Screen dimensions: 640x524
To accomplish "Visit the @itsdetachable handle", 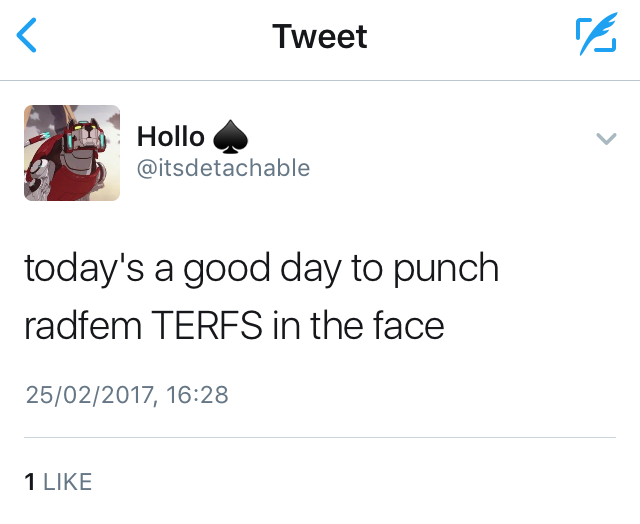I will coord(223,167).
